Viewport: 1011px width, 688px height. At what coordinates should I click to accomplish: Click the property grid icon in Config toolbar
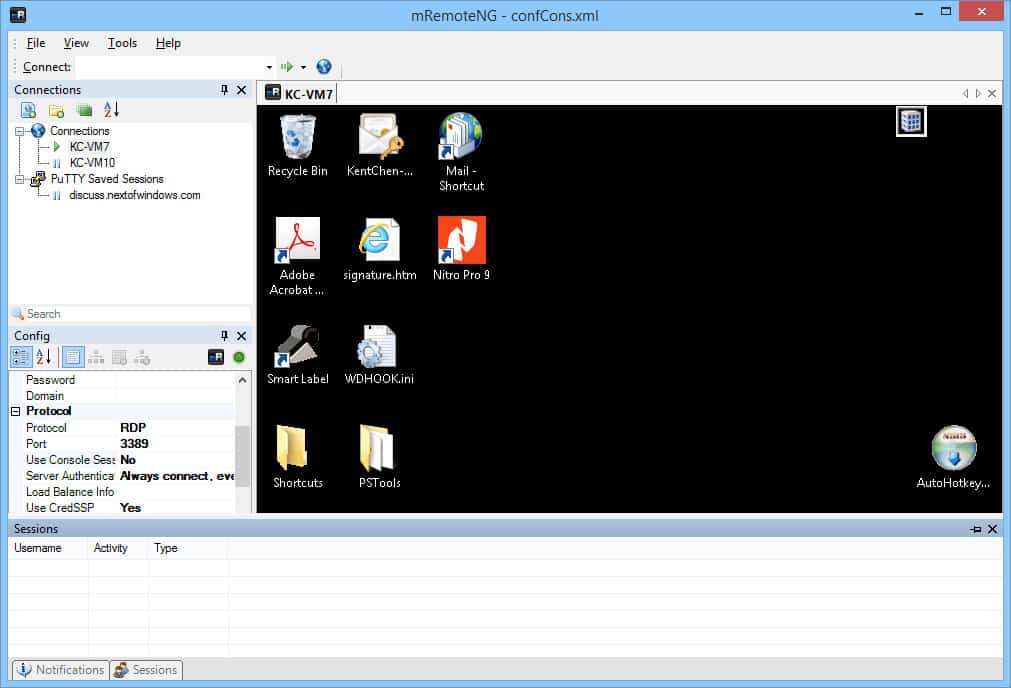tap(72, 357)
